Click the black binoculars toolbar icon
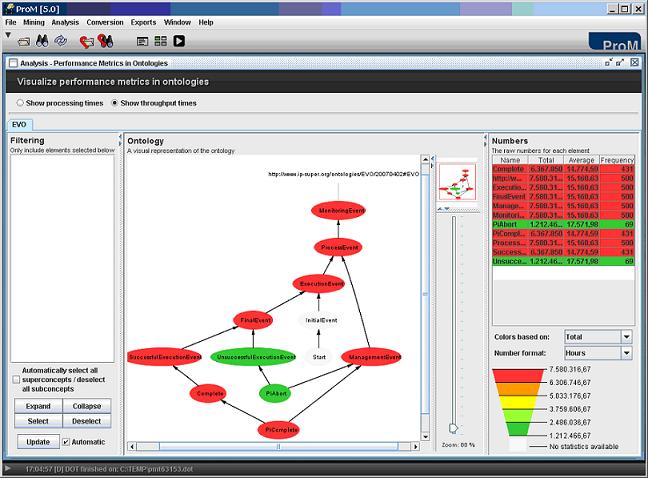 43,41
